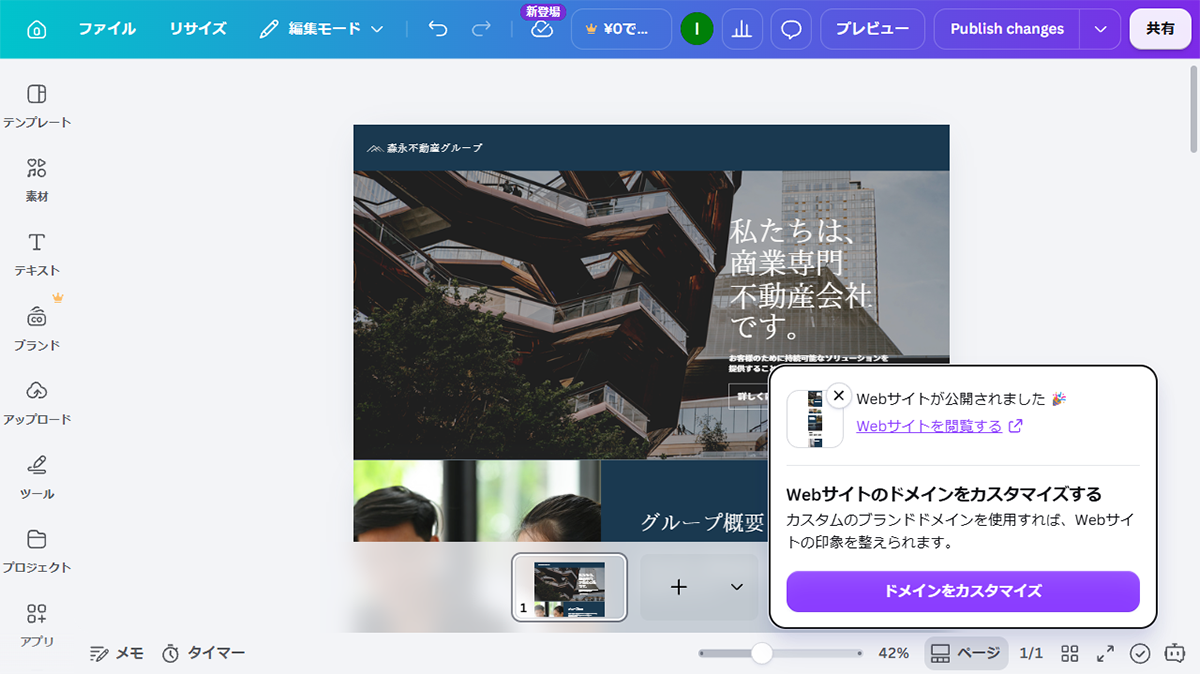Open the design checkmark icon
This screenshot has height=674, width=1200.
click(x=1140, y=653)
